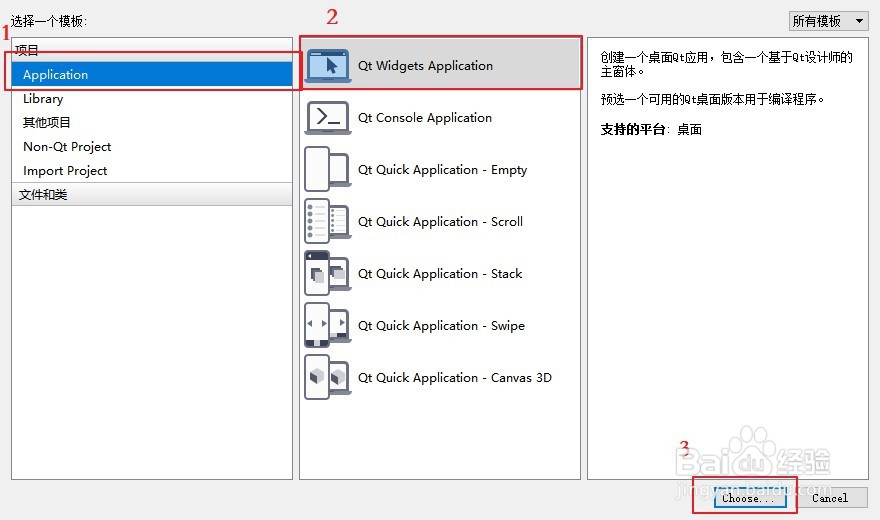The width and height of the screenshot is (880, 520).
Task: Select Non-Qt Project category
Action: tap(152, 146)
